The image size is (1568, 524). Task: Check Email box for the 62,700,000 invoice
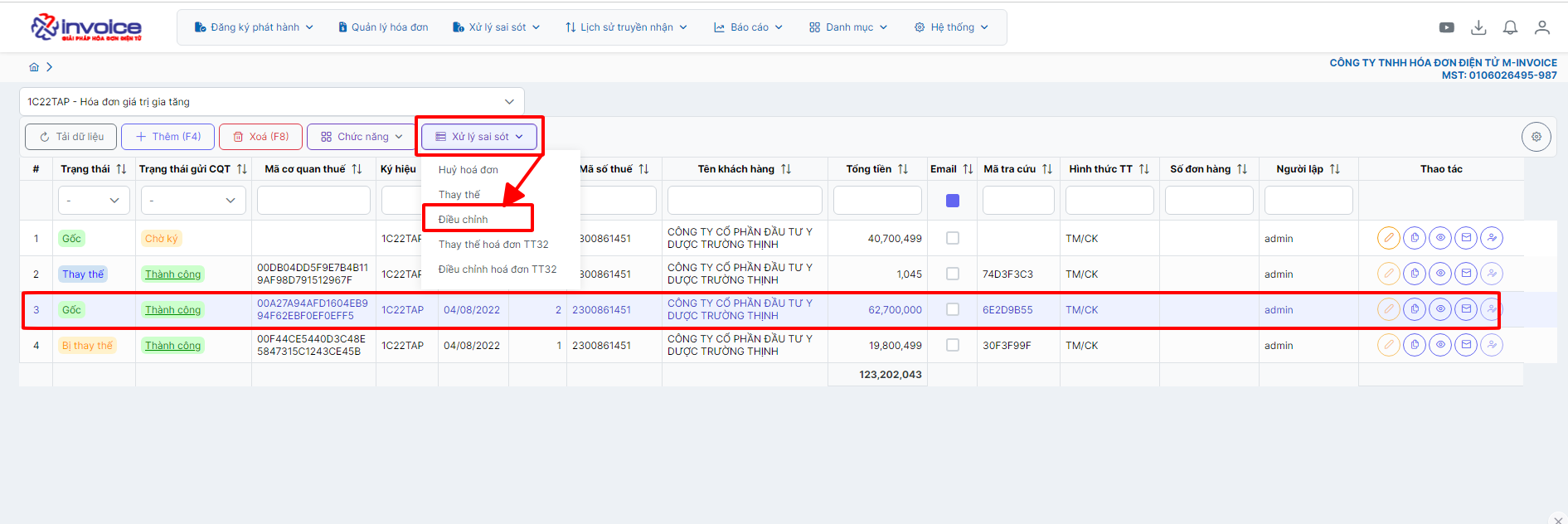[953, 309]
